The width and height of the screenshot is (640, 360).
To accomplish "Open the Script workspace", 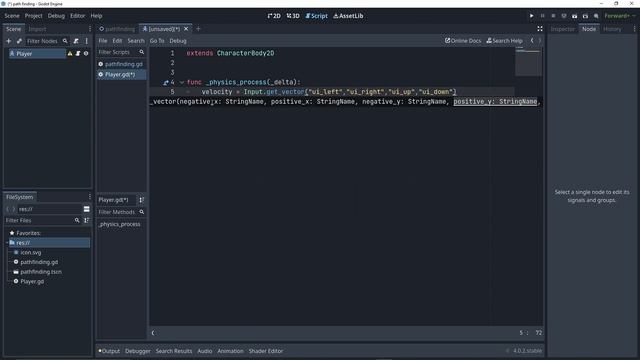I will [316, 16].
